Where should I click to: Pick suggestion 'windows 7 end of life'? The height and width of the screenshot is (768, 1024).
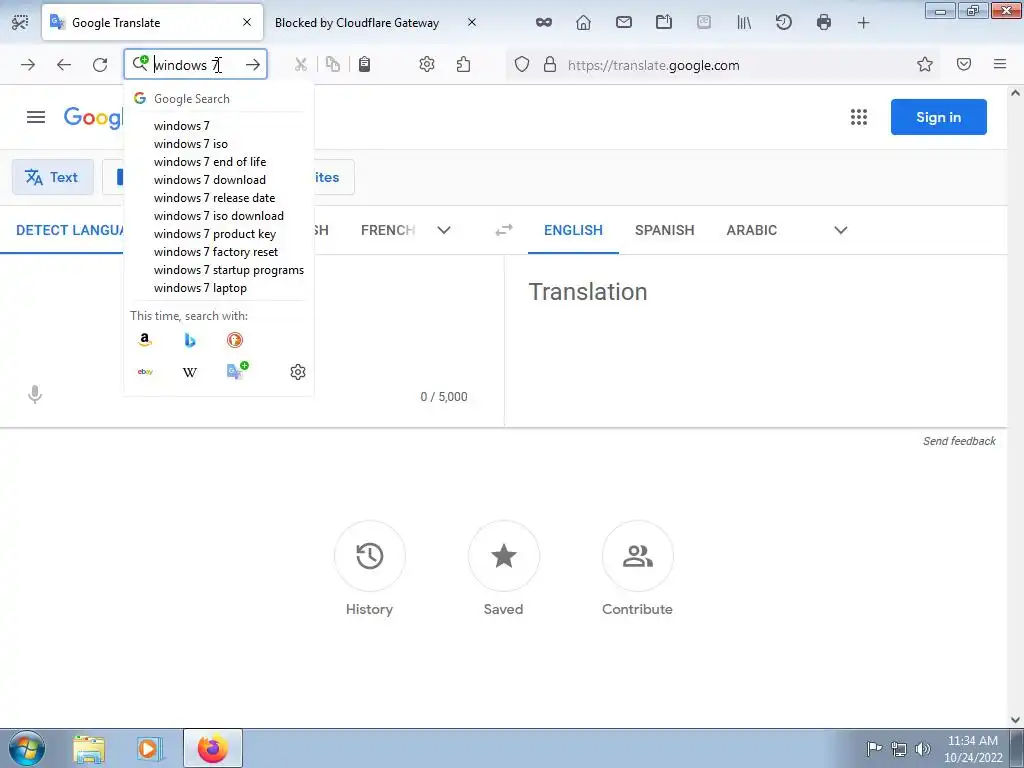coord(219,162)
